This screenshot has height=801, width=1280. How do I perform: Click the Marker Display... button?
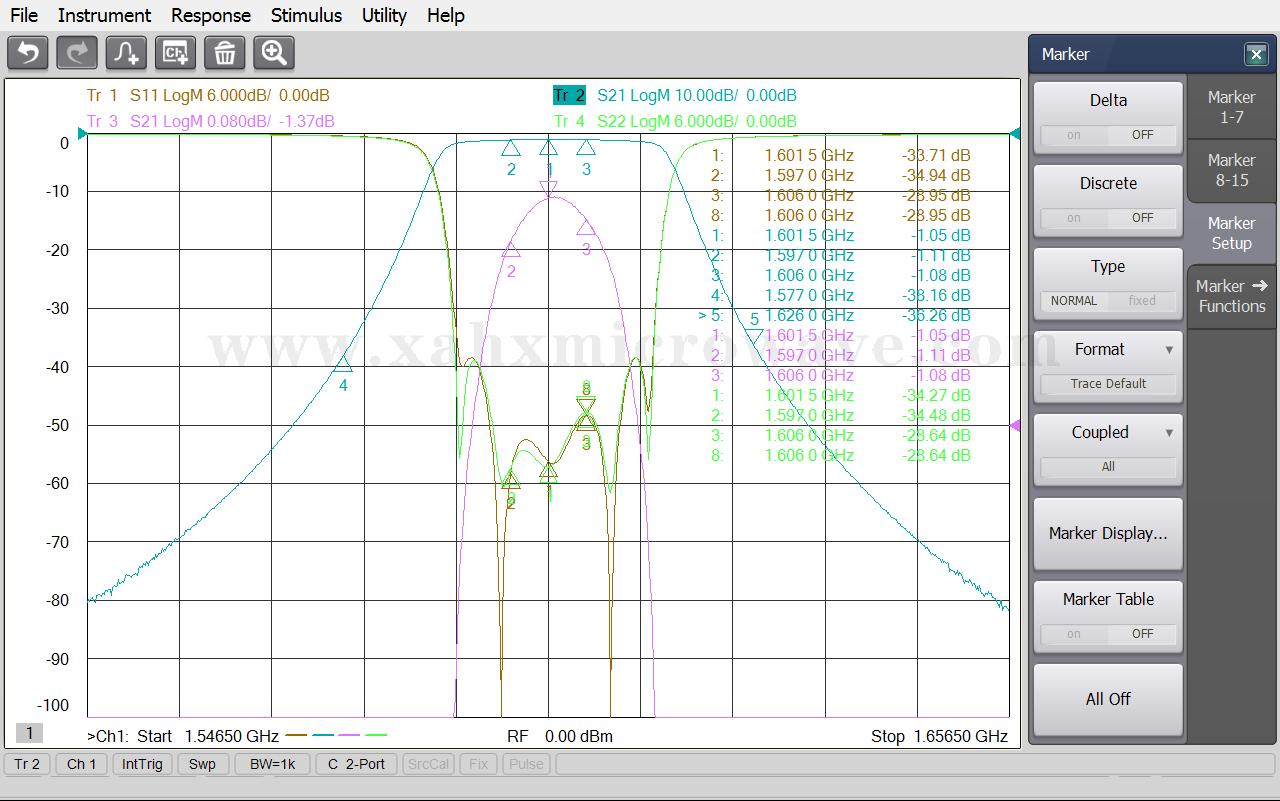click(1108, 534)
